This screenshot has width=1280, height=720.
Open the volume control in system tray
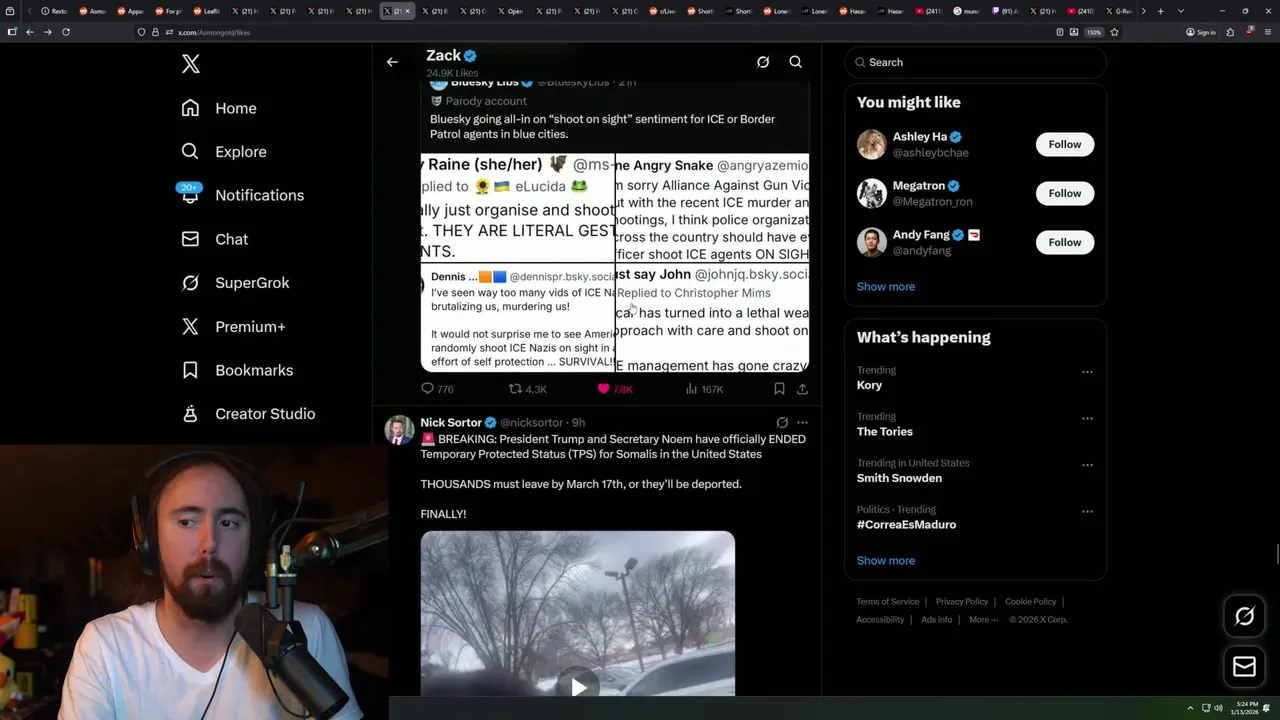(1218, 708)
